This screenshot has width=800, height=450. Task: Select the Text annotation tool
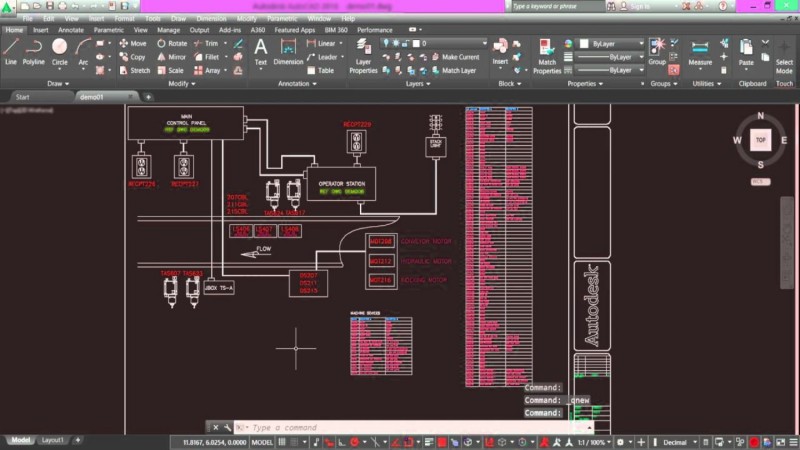[x=261, y=52]
